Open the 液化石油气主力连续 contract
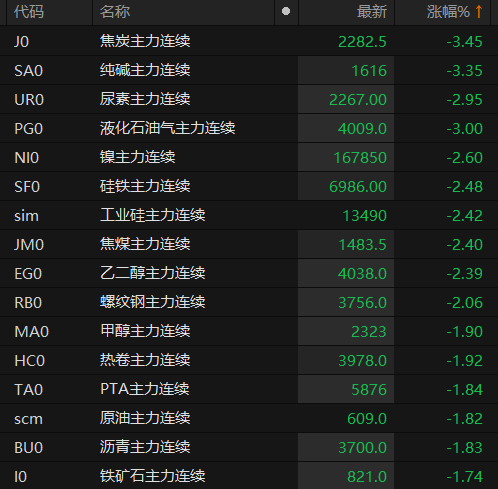This screenshot has width=498, height=489. click(x=168, y=128)
